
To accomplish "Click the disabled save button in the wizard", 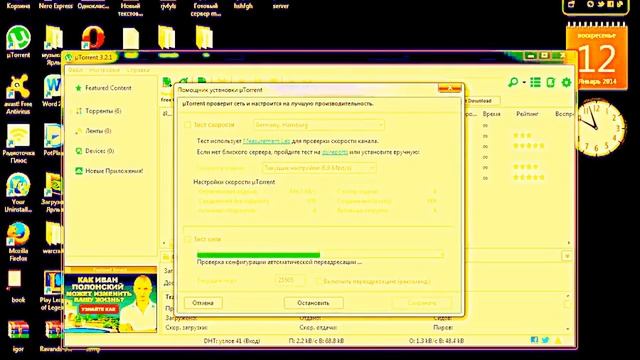I will 422,303.
